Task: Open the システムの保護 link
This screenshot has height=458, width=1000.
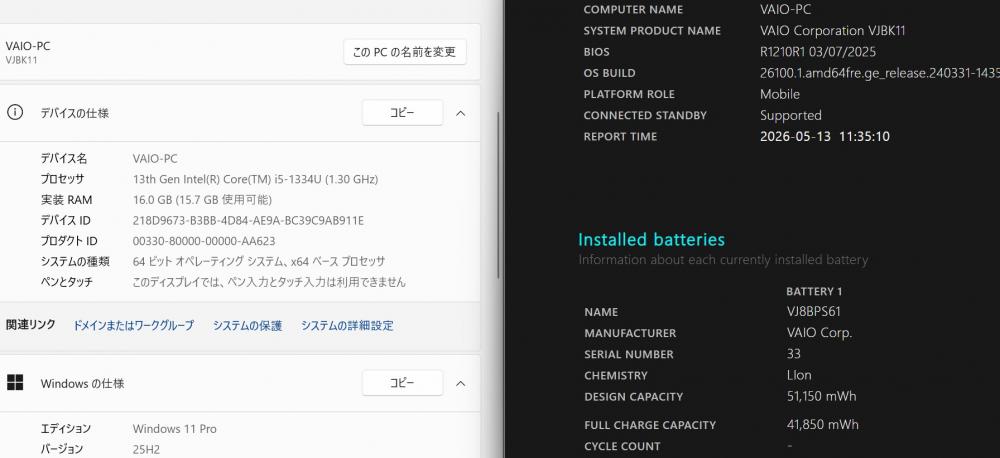Action: coord(247,325)
